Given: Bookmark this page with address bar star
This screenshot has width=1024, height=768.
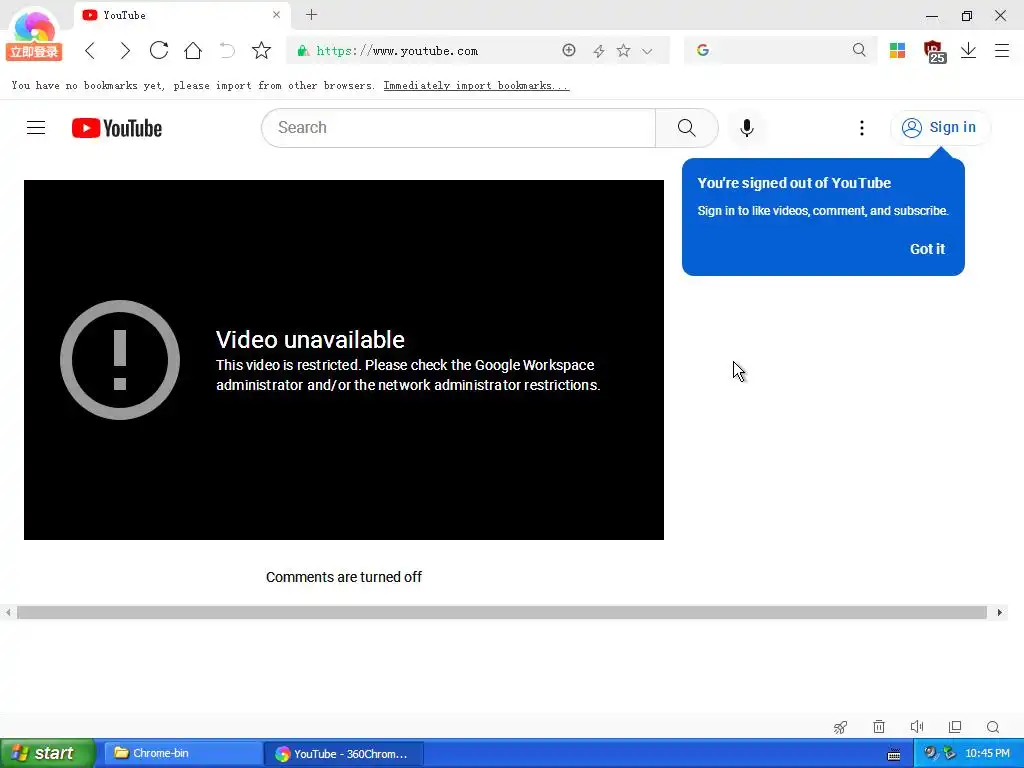Looking at the screenshot, I should tap(624, 50).
